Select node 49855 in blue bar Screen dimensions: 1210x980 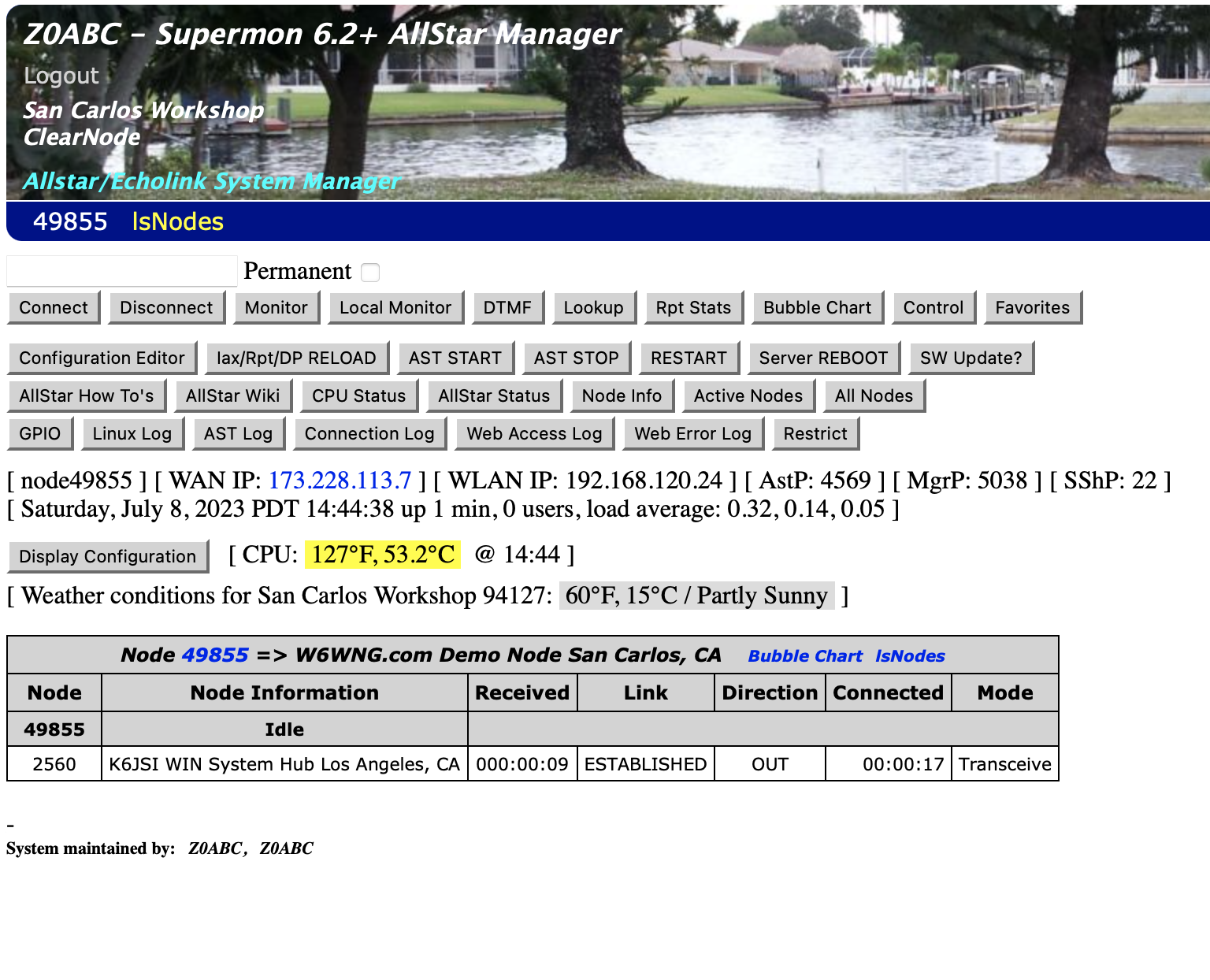(70, 222)
